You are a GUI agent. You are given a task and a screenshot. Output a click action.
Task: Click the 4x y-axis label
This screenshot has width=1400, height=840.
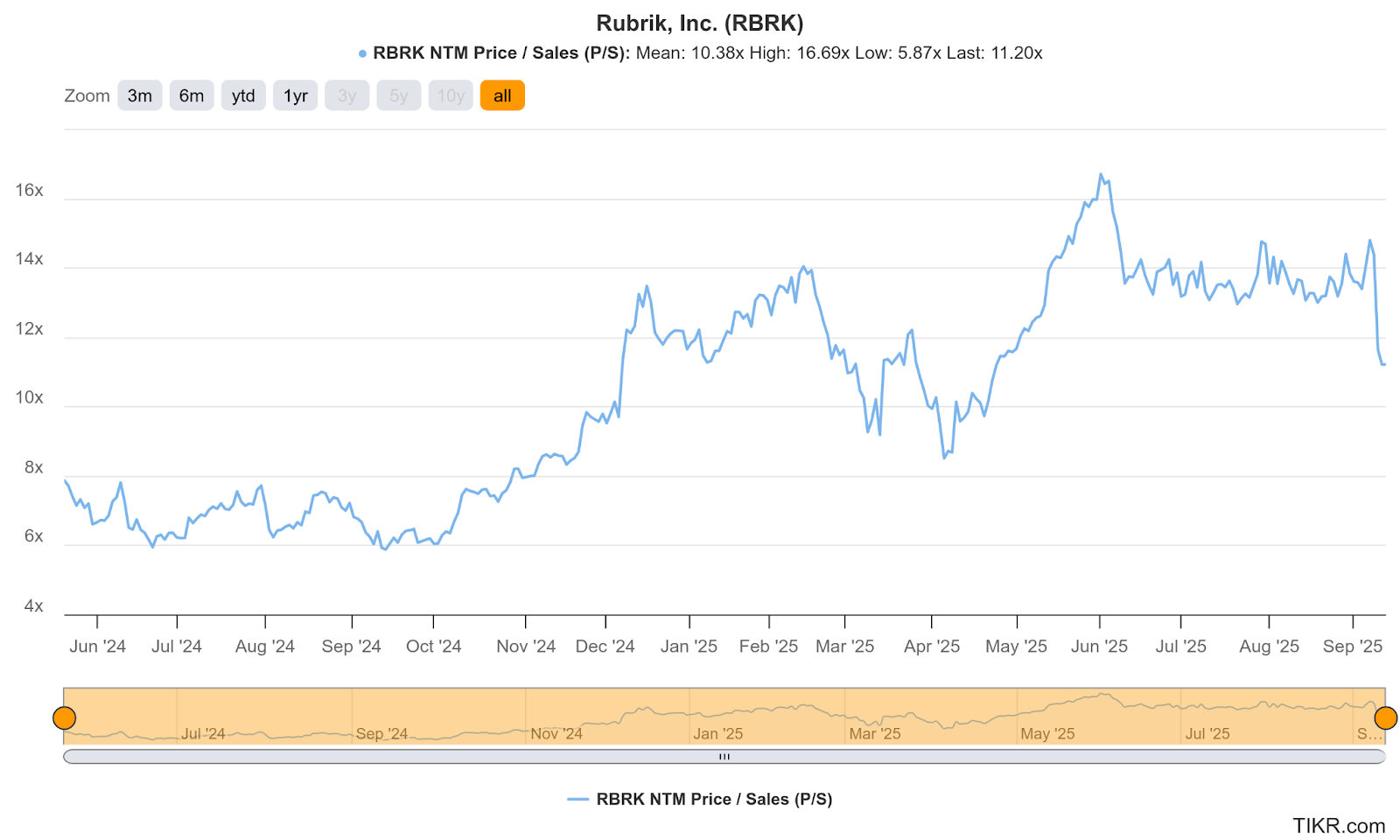click(33, 605)
